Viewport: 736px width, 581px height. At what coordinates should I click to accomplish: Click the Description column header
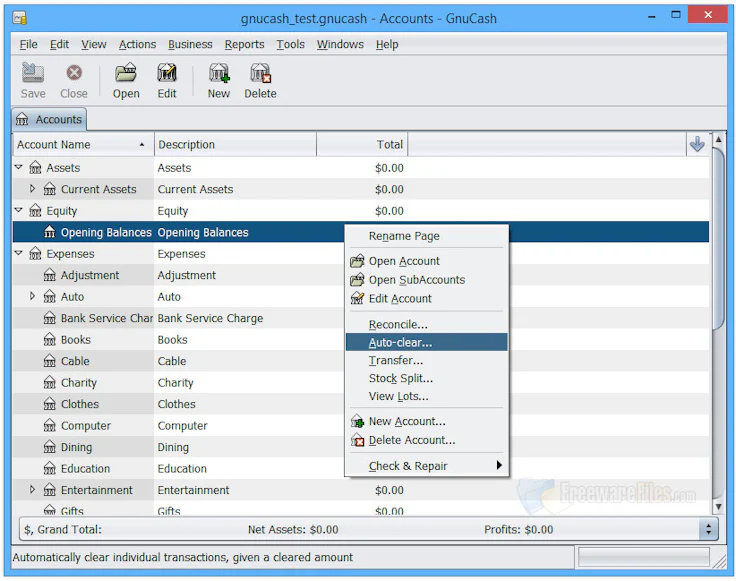tap(235, 145)
